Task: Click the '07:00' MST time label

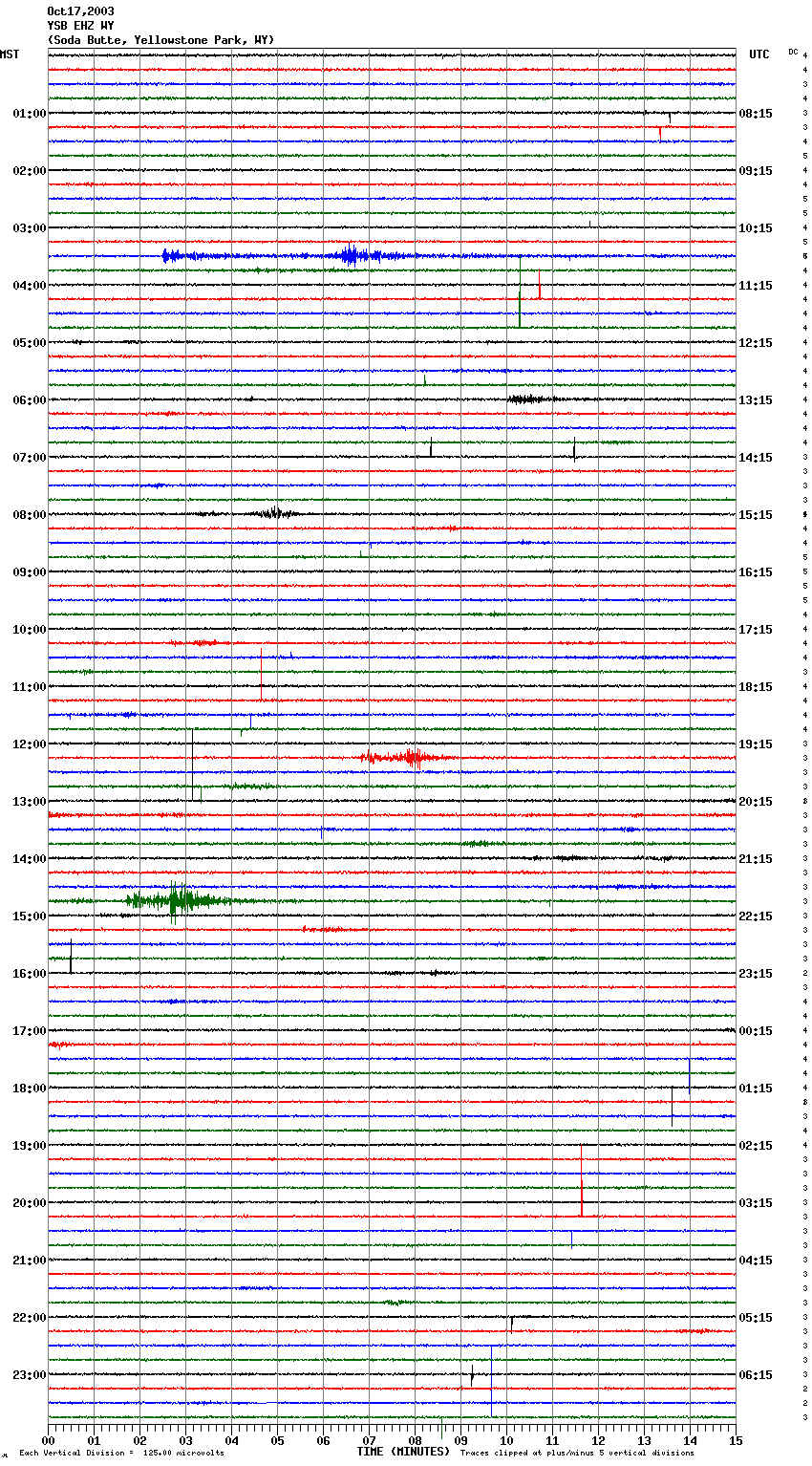Action: [30, 458]
